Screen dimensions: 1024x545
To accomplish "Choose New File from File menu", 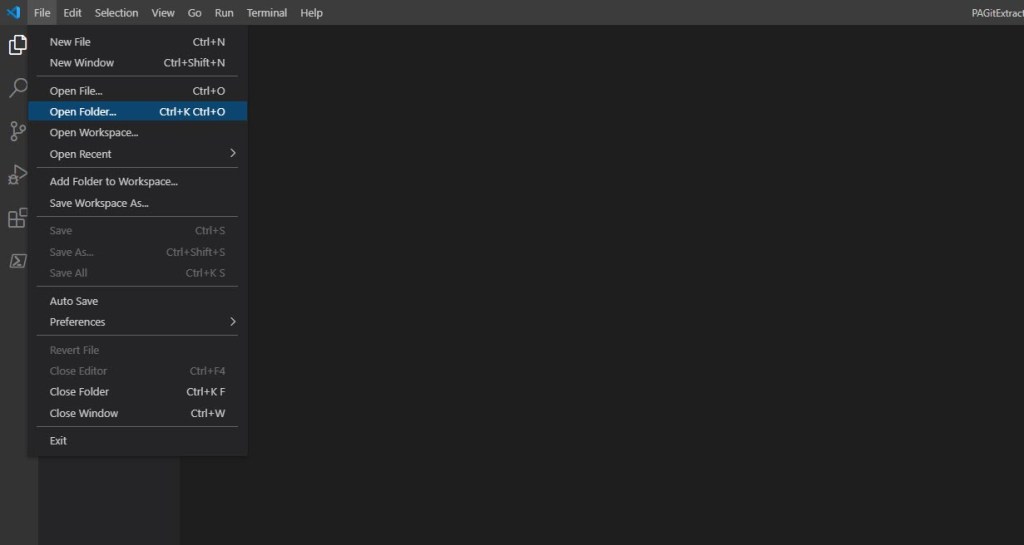I will pos(70,42).
